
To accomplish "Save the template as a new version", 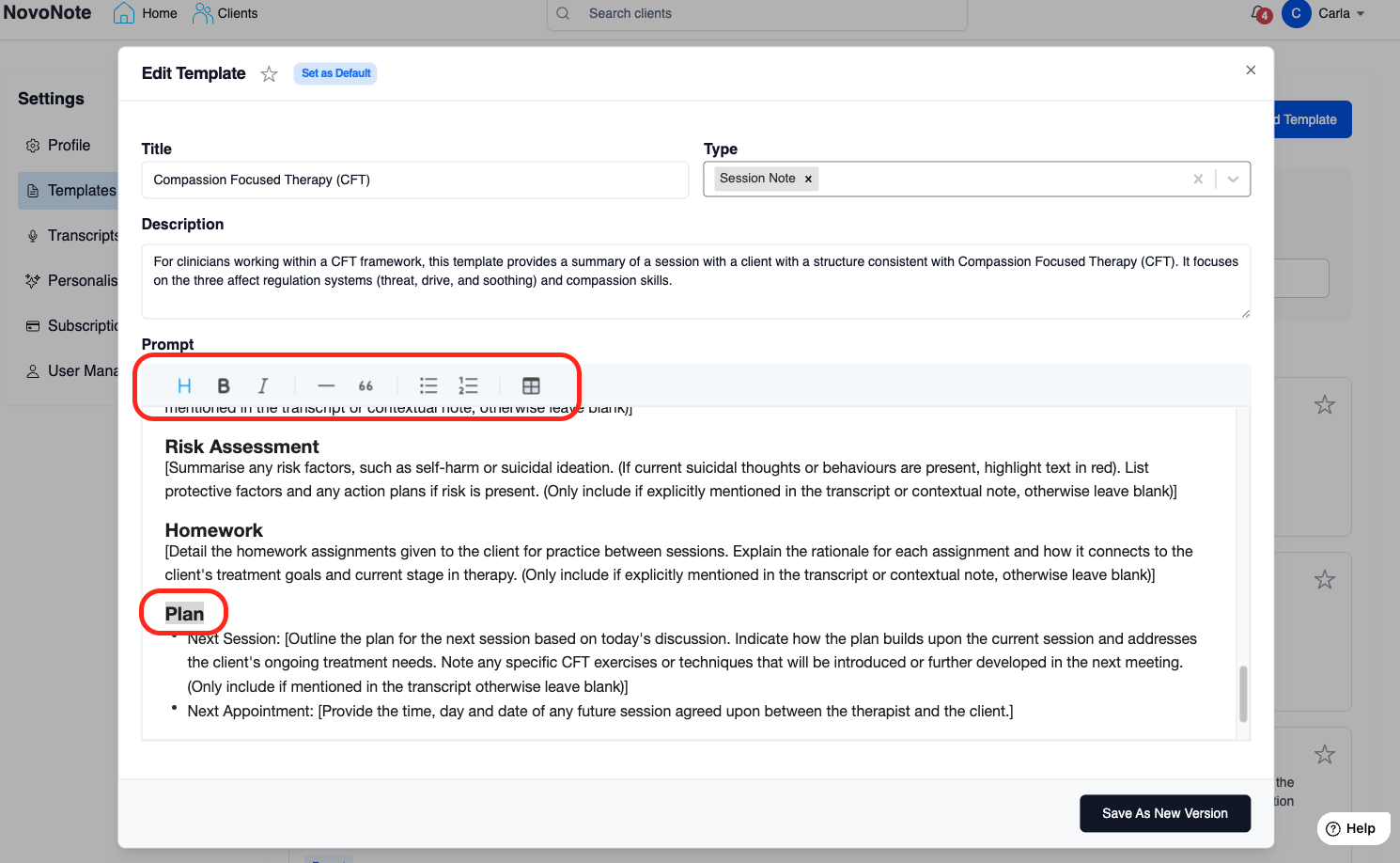I will coord(1165,813).
